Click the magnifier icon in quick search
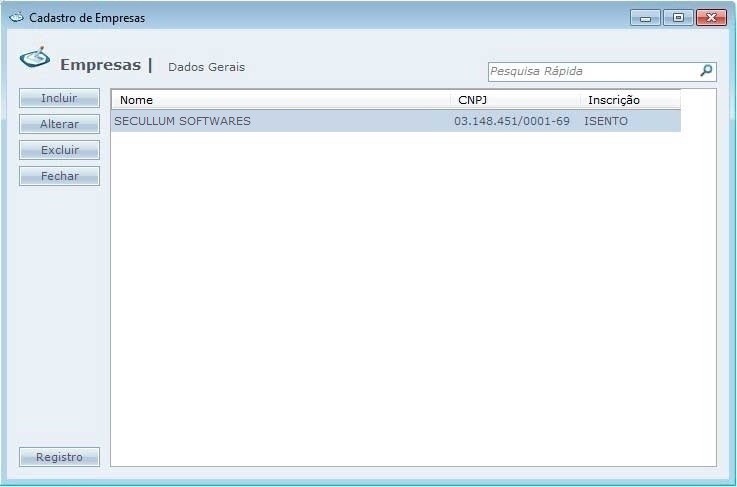 tap(706, 71)
